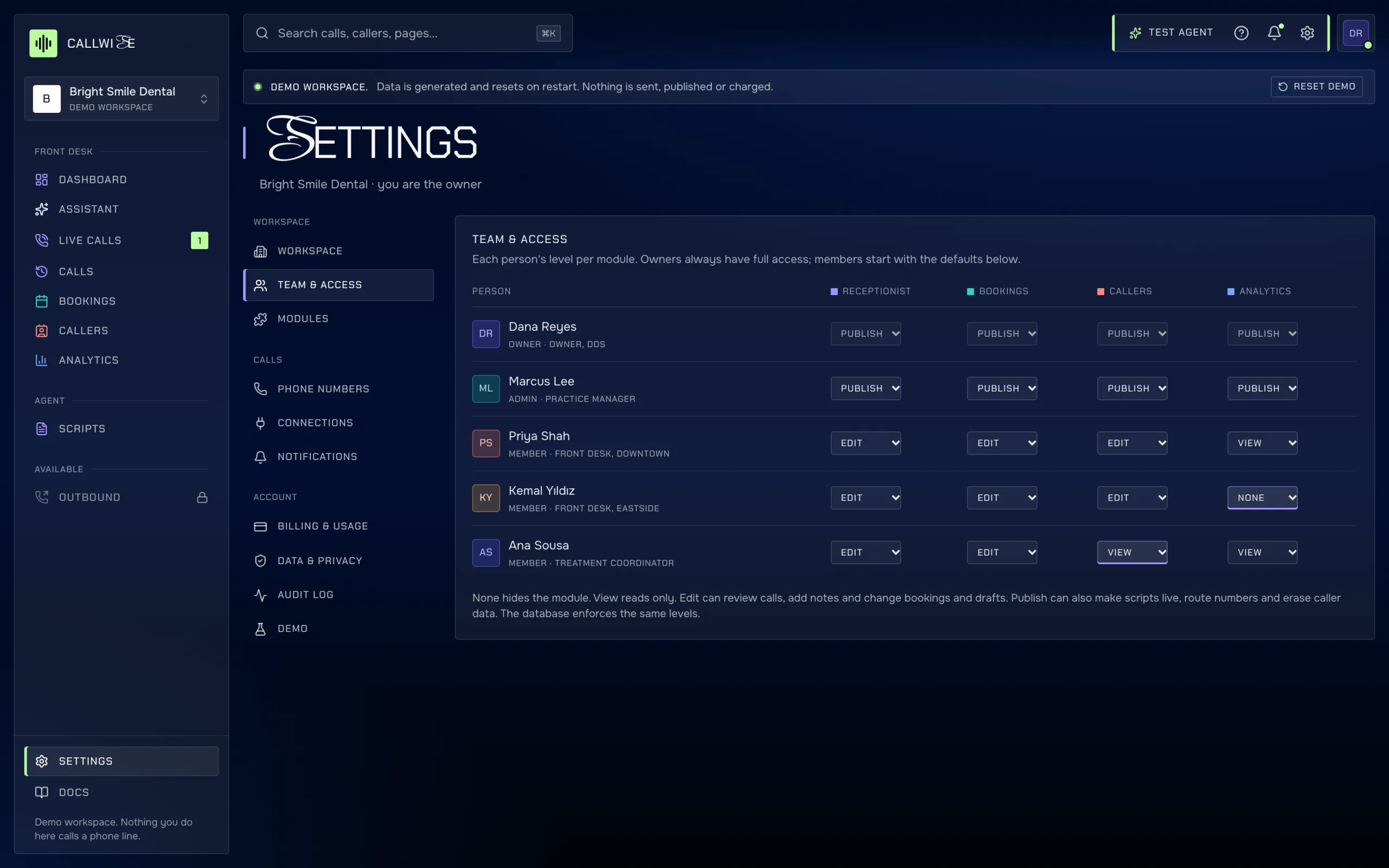Click the ML avatar for Marcus Lee
This screenshot has width=1389, height=868.
click(x=486, y=388)
